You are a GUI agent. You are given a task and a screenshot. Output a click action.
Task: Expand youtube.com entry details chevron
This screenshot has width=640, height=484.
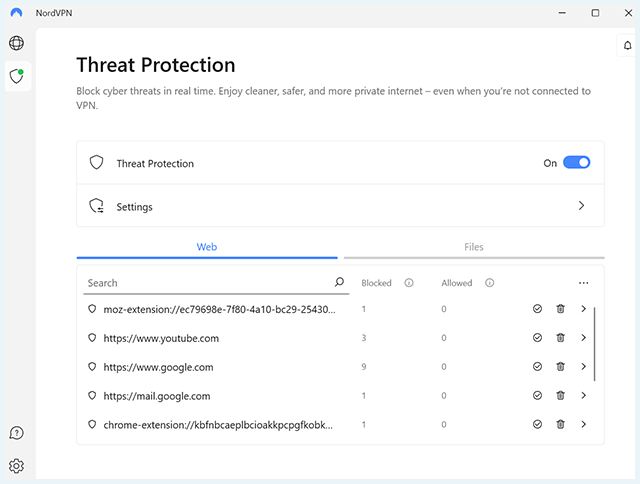tap(583, 337)
